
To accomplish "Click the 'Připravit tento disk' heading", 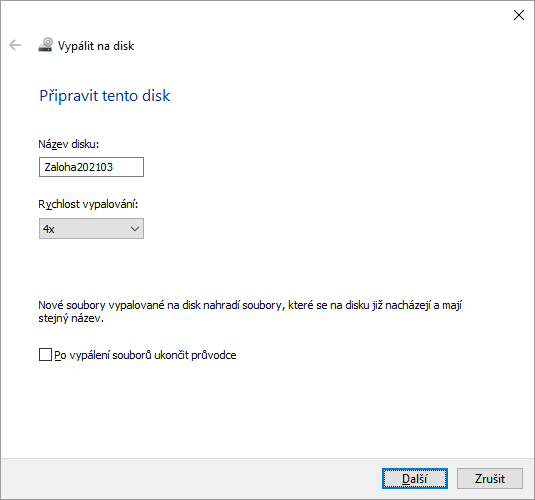I will pyautogui.click(x=105, y=96).
